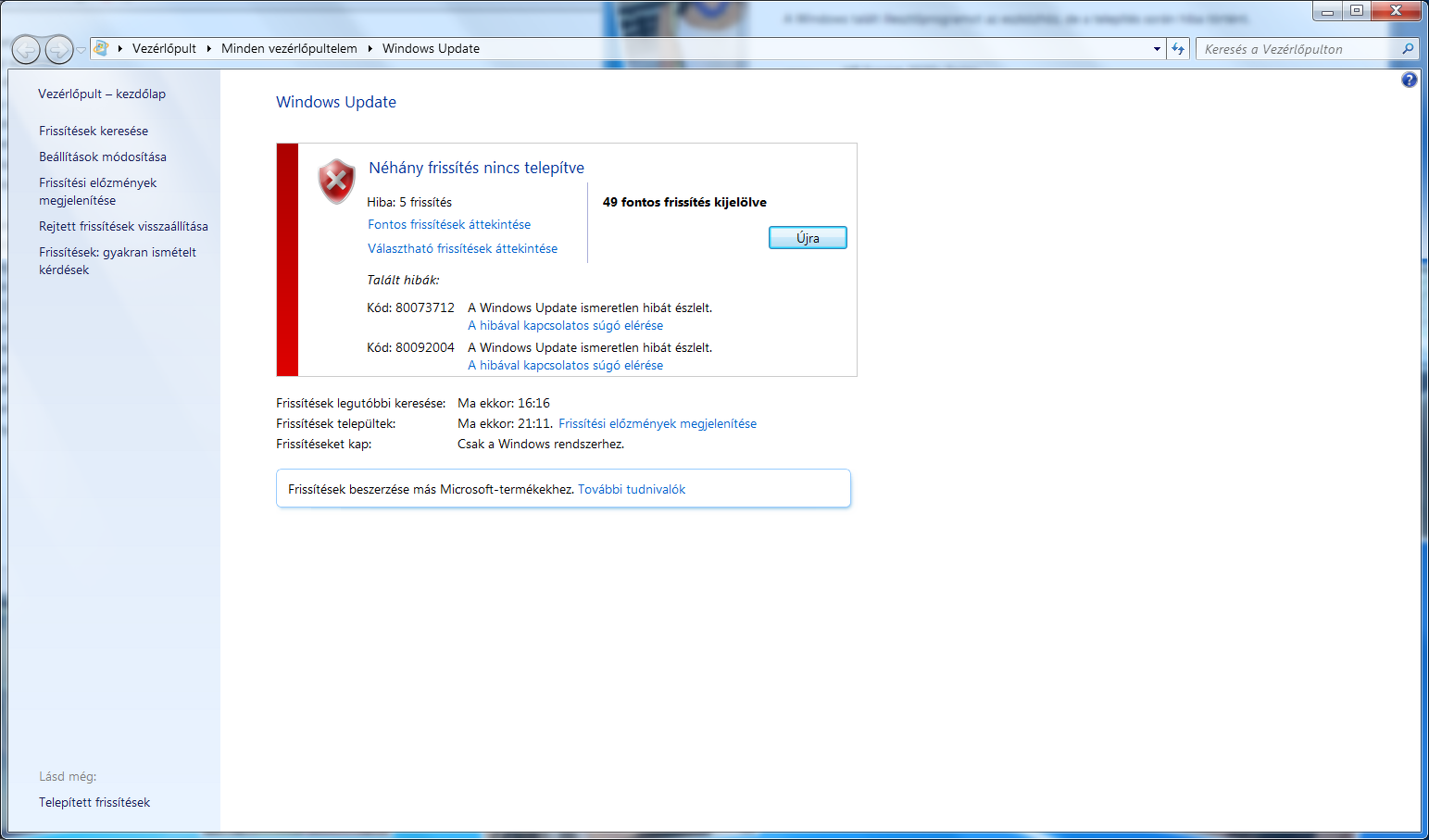Open Választható frissítések áttekintése link

(462, 248)
